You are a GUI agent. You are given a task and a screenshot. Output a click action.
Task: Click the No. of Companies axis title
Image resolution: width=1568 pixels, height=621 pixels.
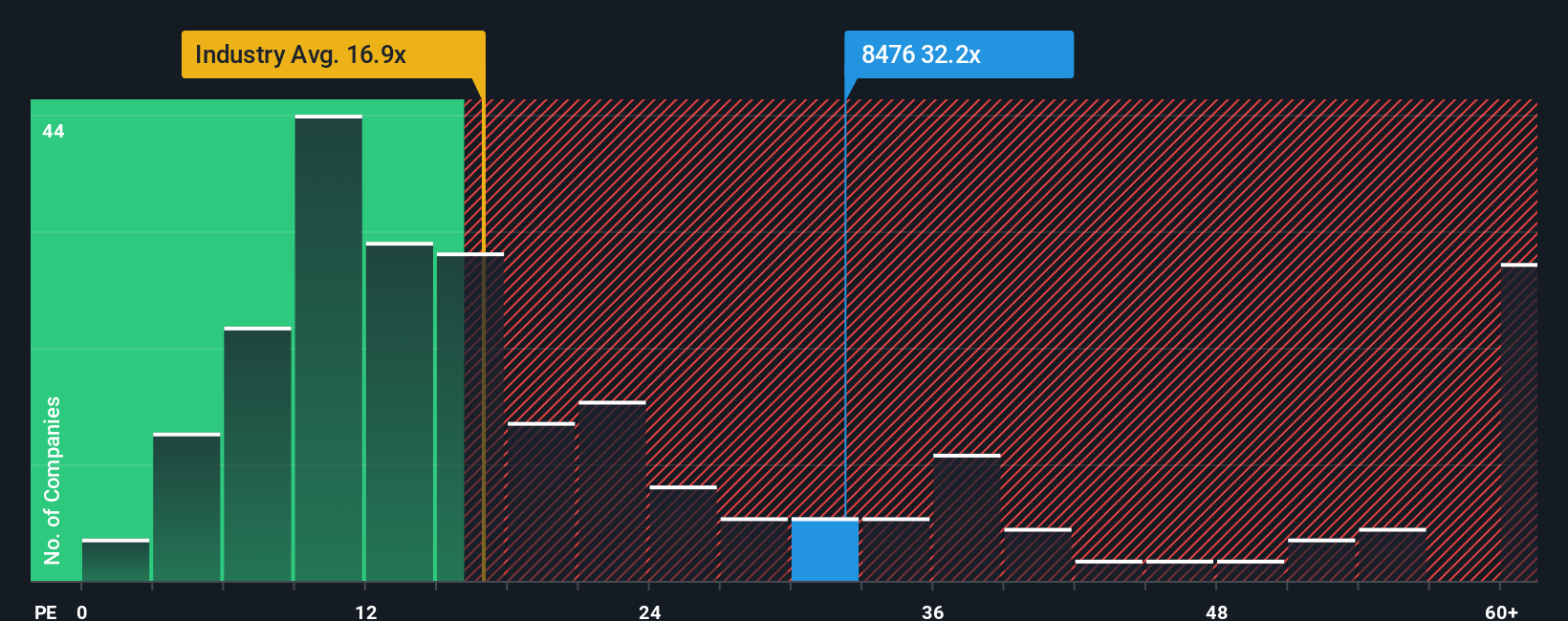pos(52,480)
